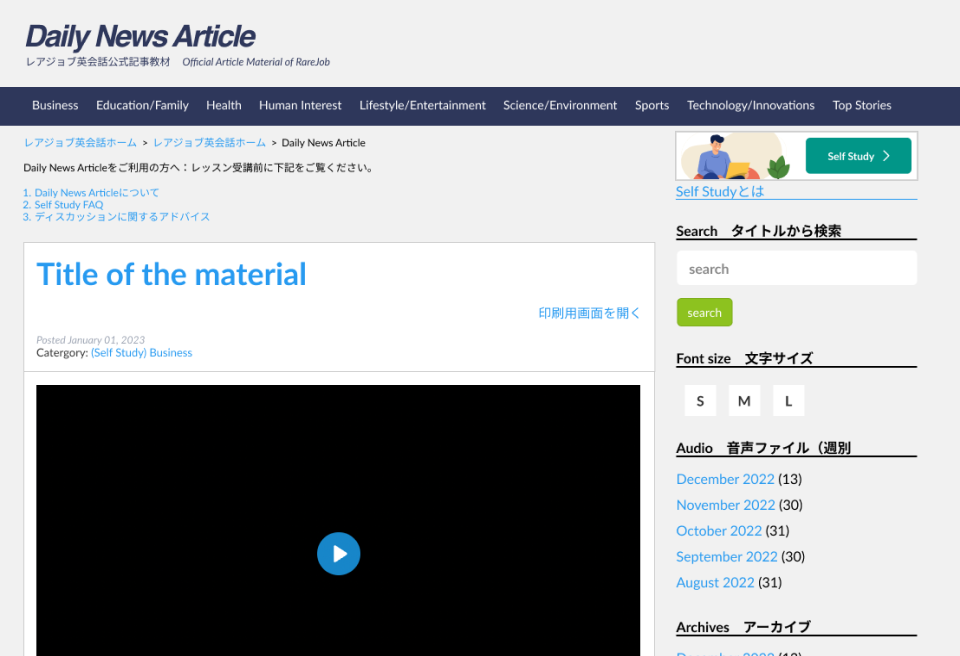Click the 'Posted January 01, 2023' date text

tap(91, 340)
